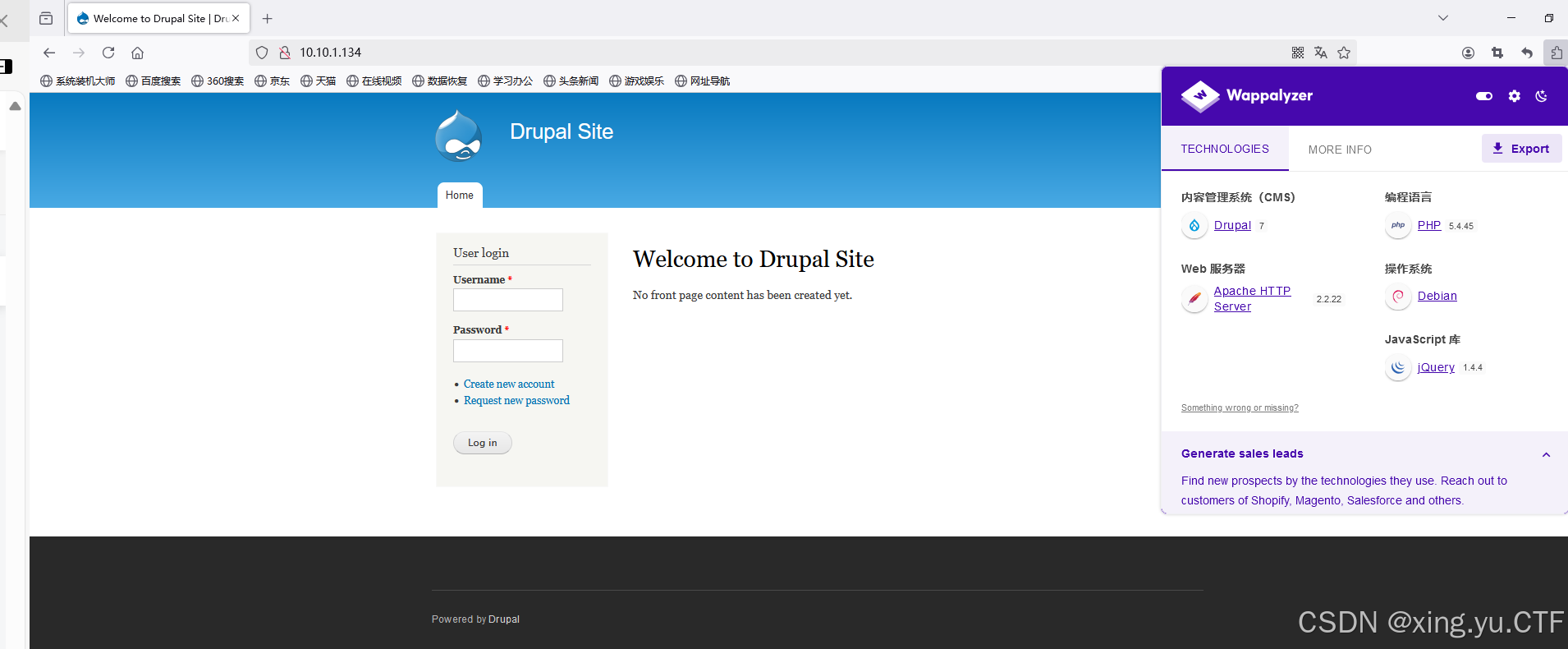Click the PHP icon in Wappalyzer
This screenshot has height=649, width=1568.
point(1398,226)
